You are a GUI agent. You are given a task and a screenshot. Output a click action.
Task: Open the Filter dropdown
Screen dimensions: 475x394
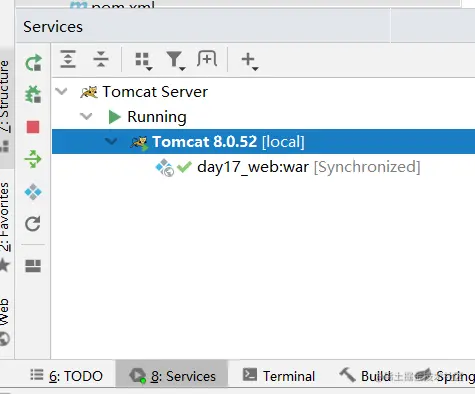[176, 61]
